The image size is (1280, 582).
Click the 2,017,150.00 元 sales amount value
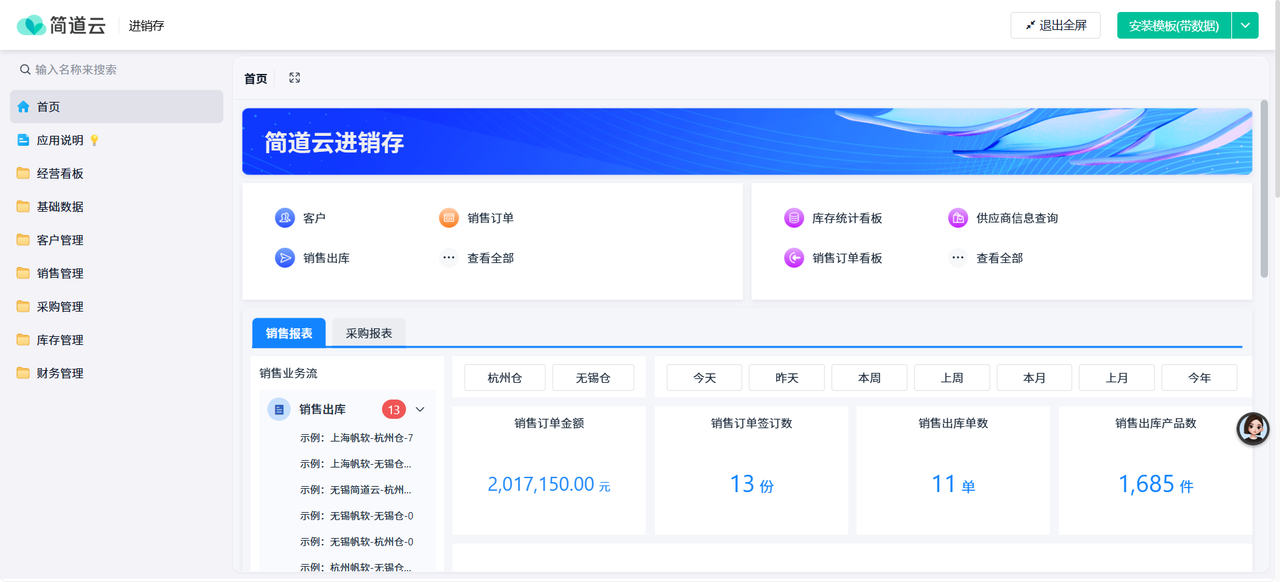[549, 484]
